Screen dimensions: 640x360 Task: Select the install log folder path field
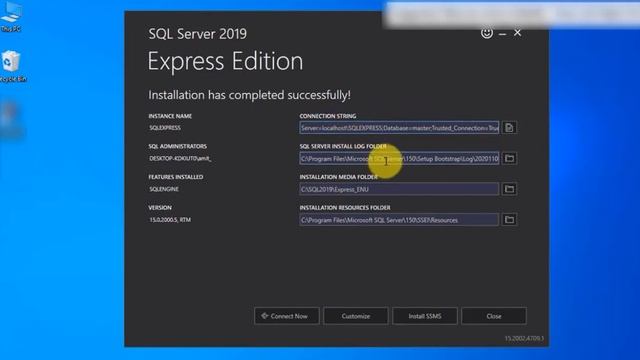(399, 158)
